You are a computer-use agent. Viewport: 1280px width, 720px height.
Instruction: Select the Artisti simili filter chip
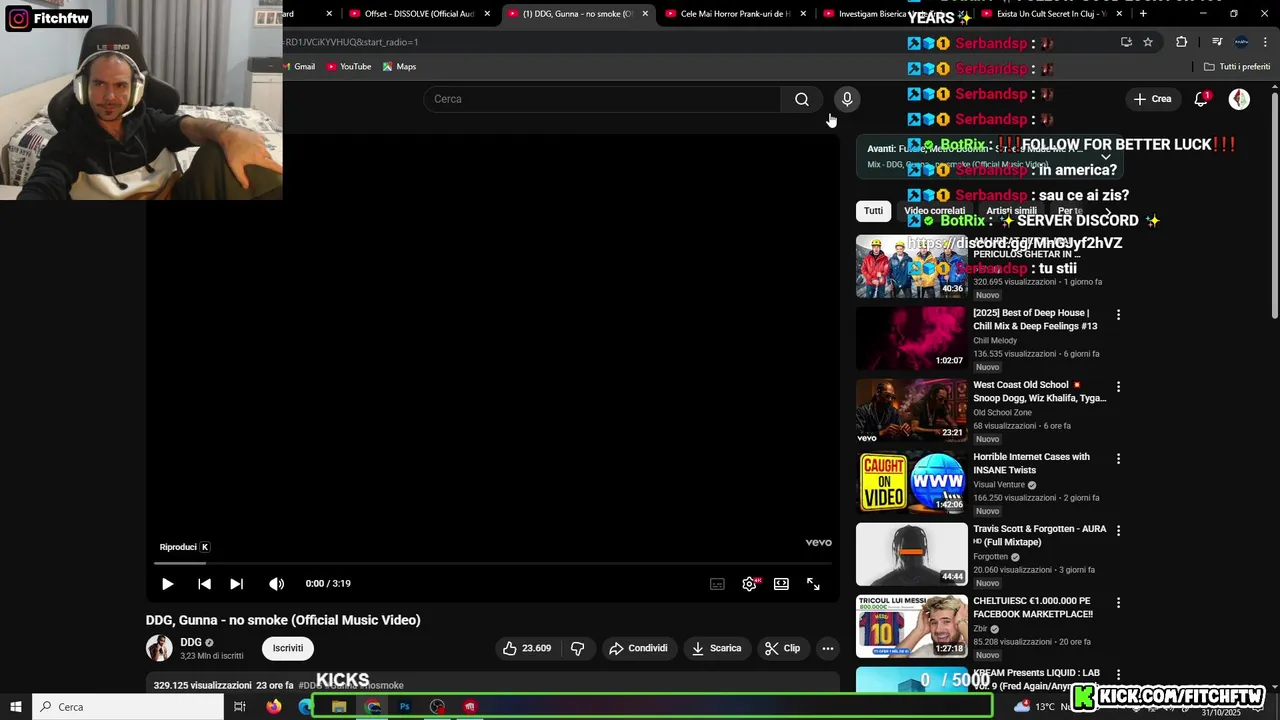point(1011,211)
